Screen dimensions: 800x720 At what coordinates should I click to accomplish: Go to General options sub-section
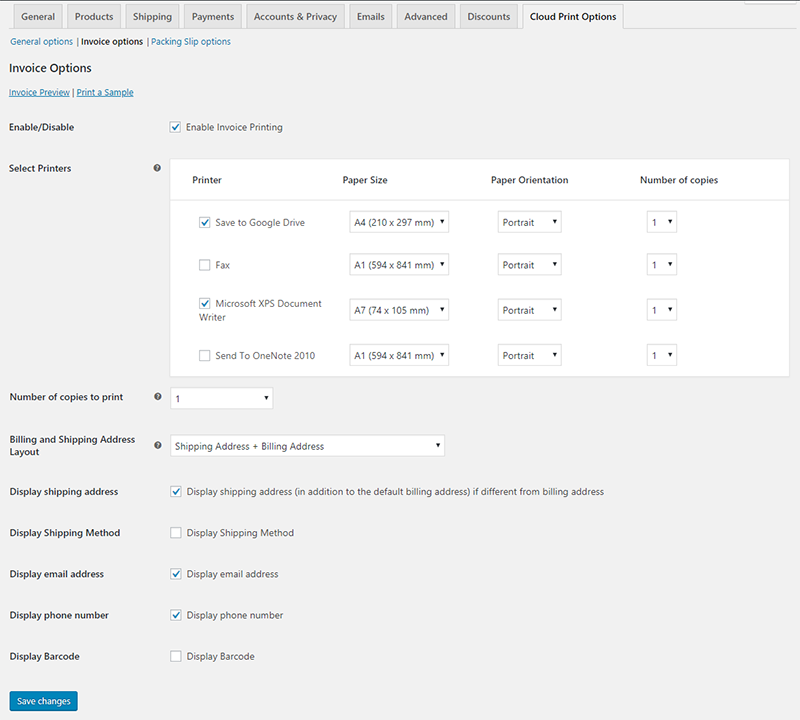pyautogui.click(x=41, y=41)
